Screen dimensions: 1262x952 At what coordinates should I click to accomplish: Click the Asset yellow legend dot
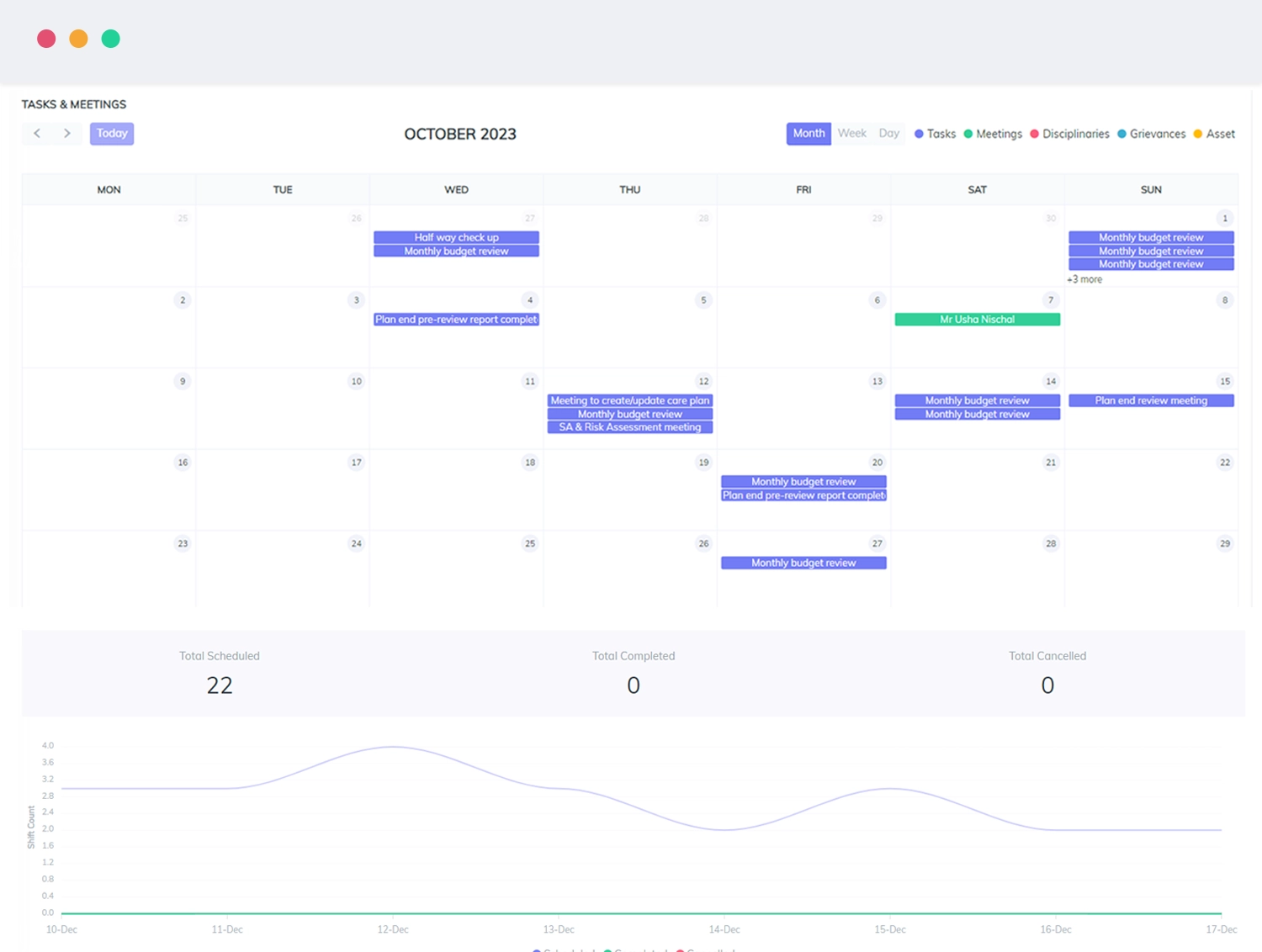(x=1198, y=134)
